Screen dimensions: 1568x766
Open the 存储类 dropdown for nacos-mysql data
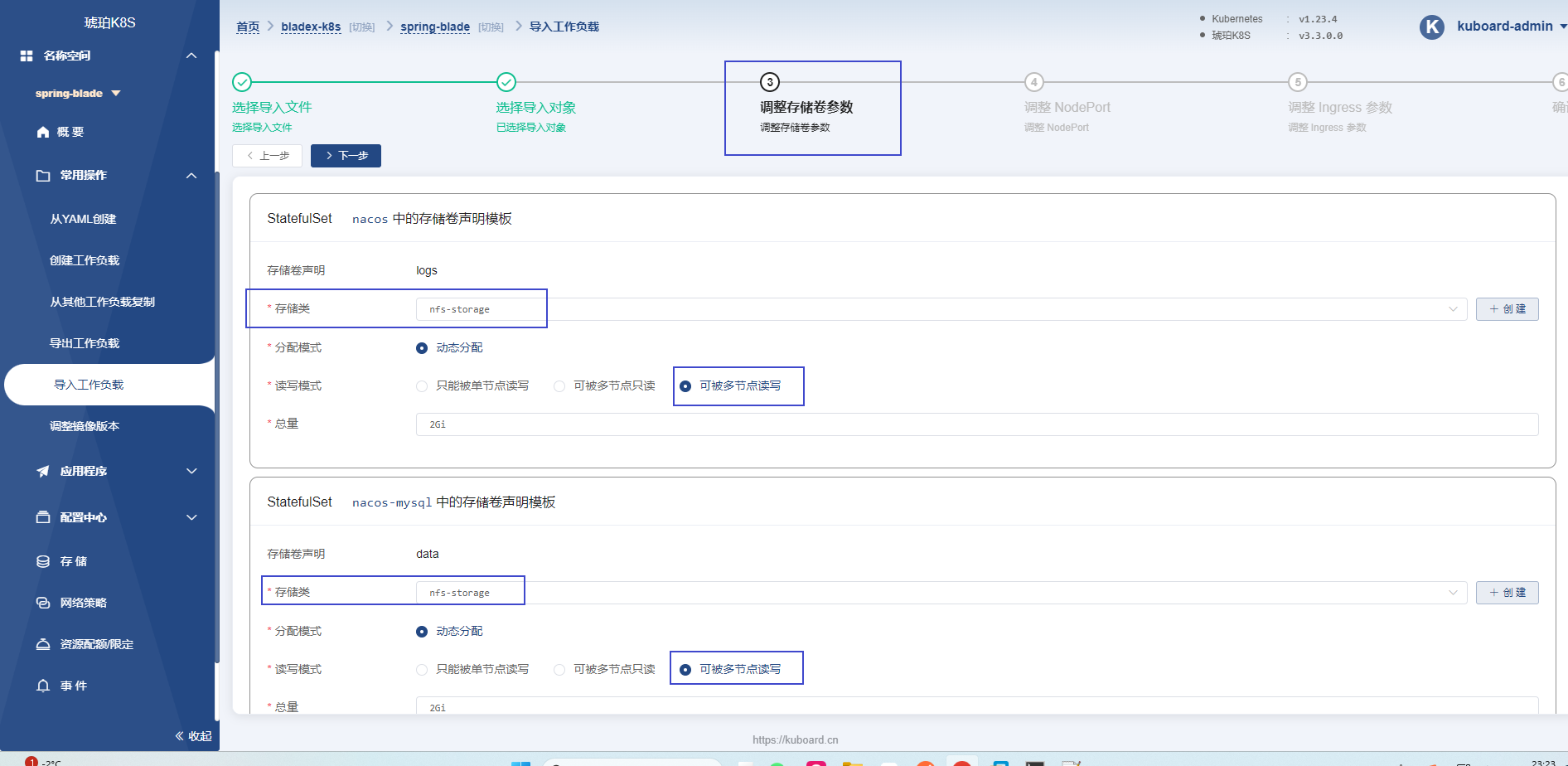941,593
